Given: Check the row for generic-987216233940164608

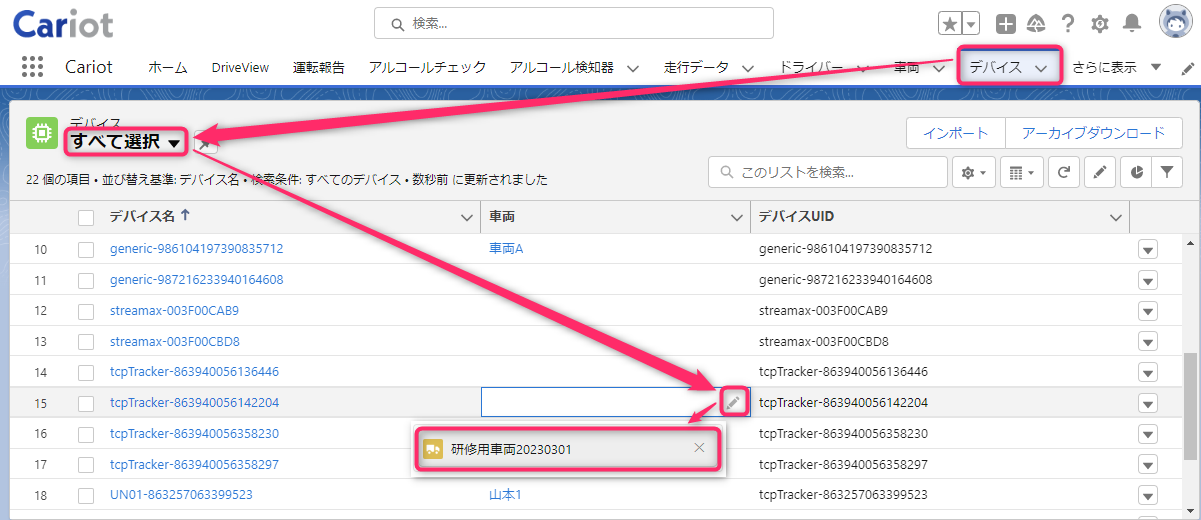Looking at the screenshot, I should click(86, 280).
